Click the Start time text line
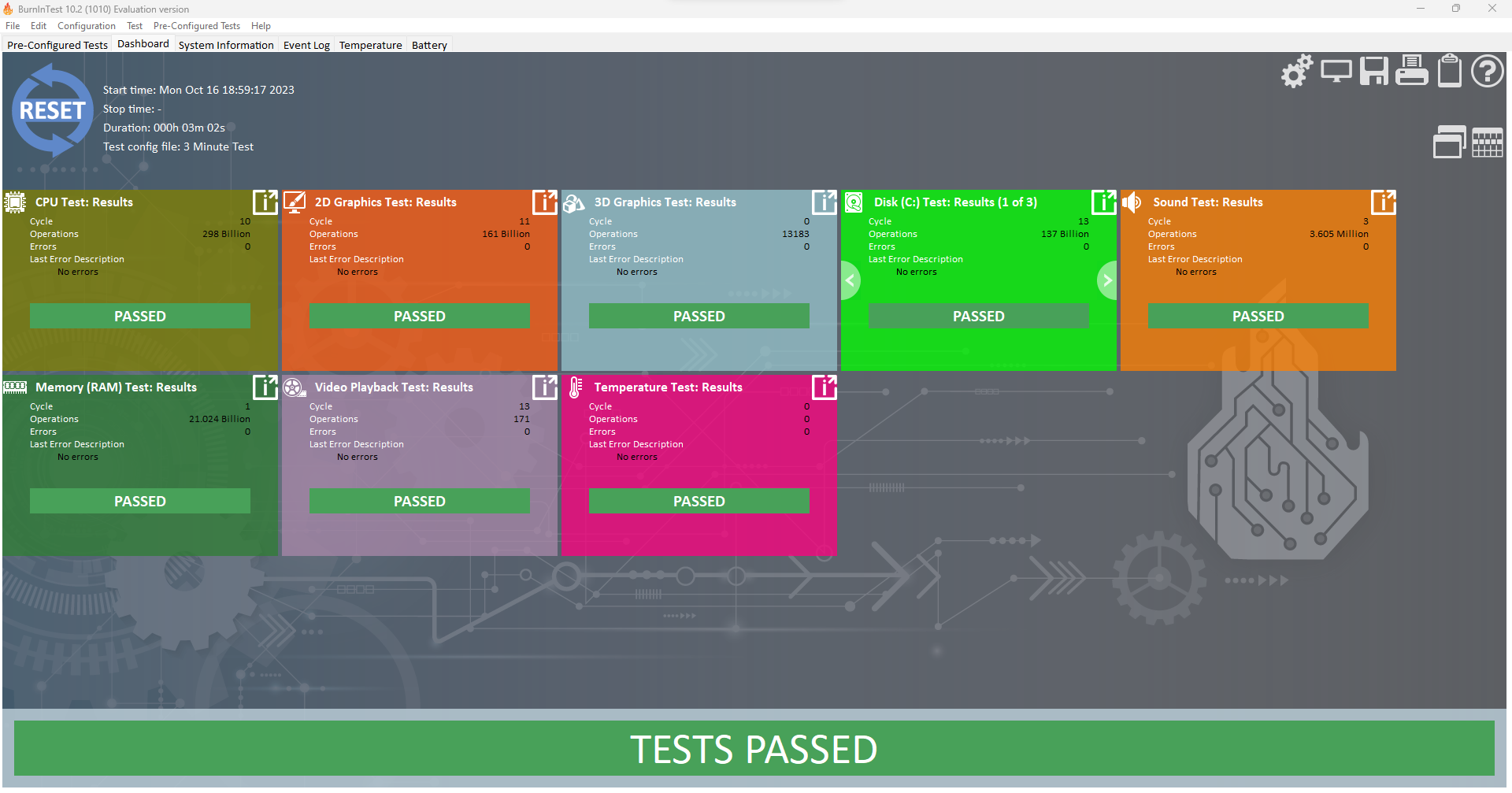 pyautogui.click(x=198, y=90)
